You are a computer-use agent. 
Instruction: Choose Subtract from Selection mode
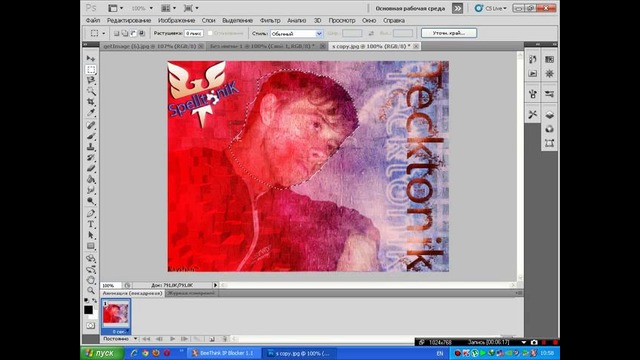click(133, 33)
